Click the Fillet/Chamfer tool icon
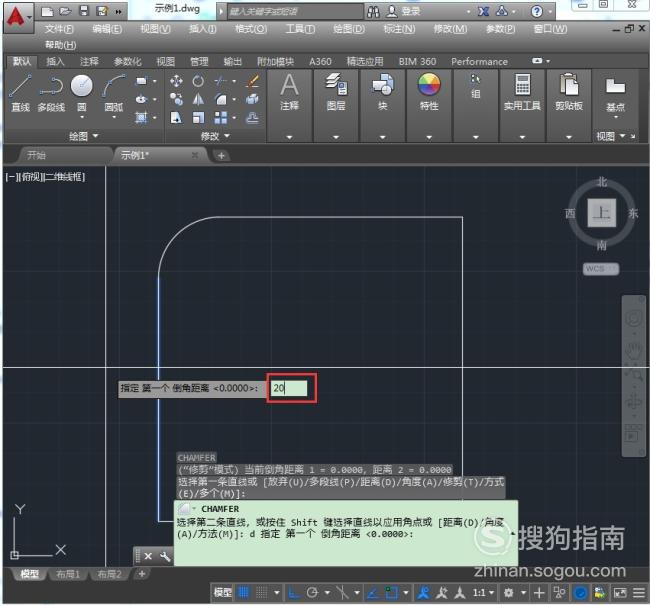 (x=221, y=100)
